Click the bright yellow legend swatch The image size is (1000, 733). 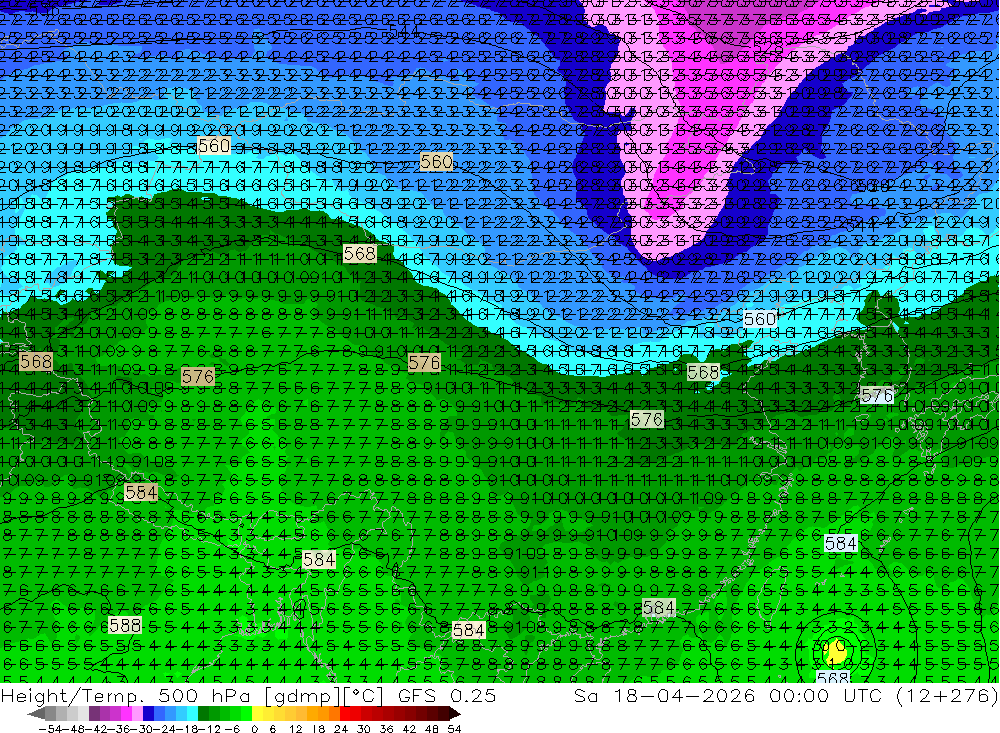(258, 714)
